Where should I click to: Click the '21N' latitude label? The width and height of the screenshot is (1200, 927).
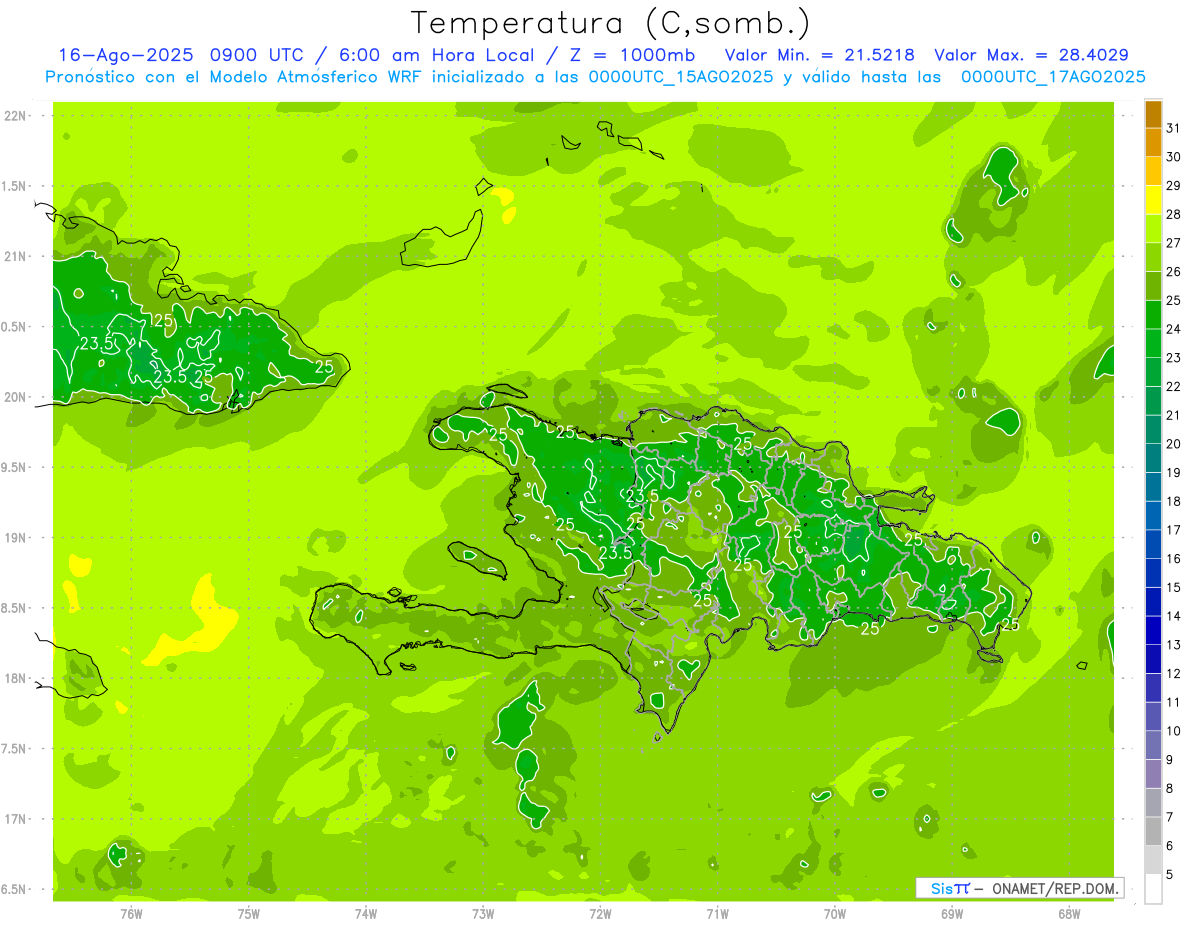[16, 257]
